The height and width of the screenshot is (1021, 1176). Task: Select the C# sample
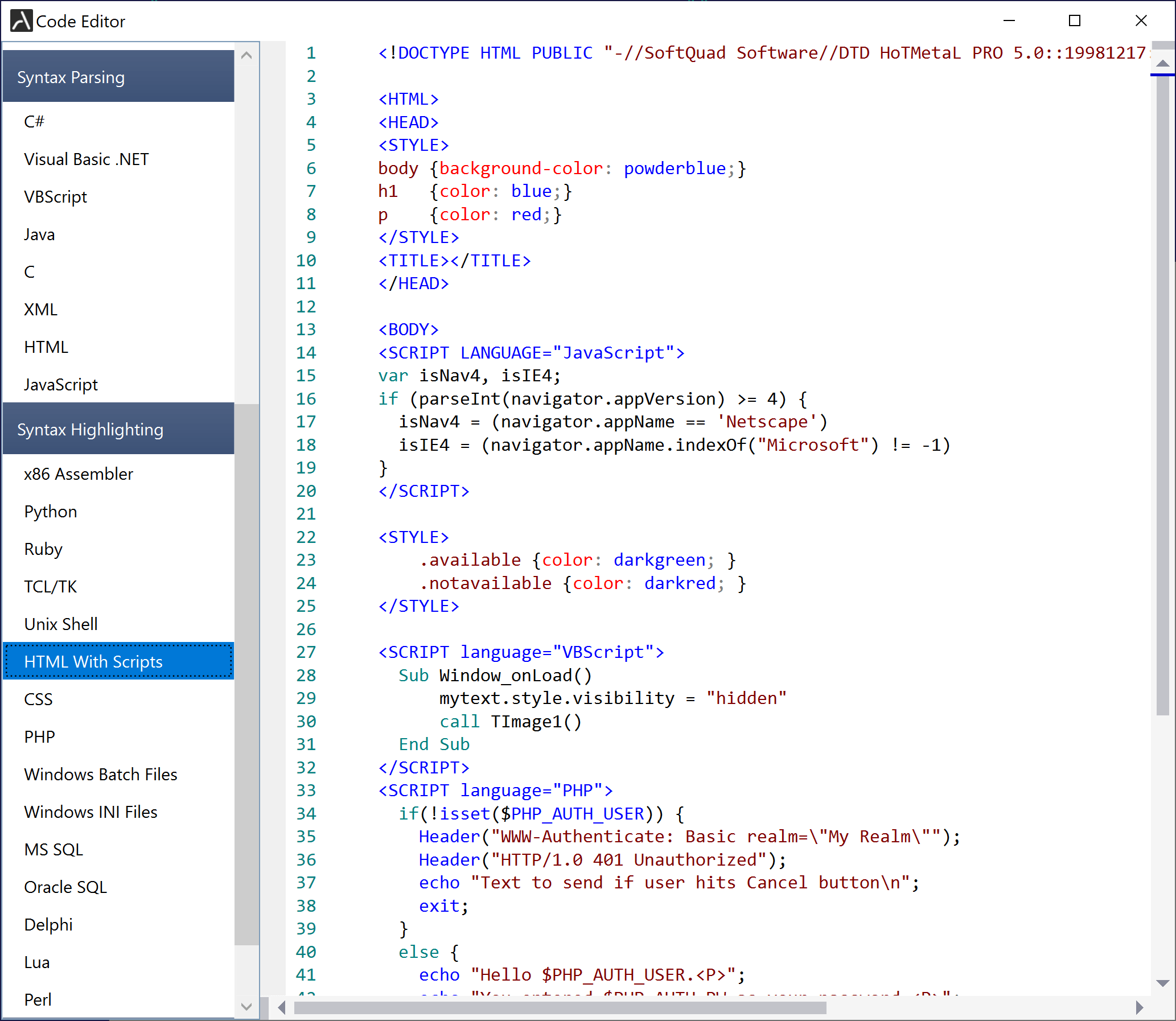pos(34,121)
